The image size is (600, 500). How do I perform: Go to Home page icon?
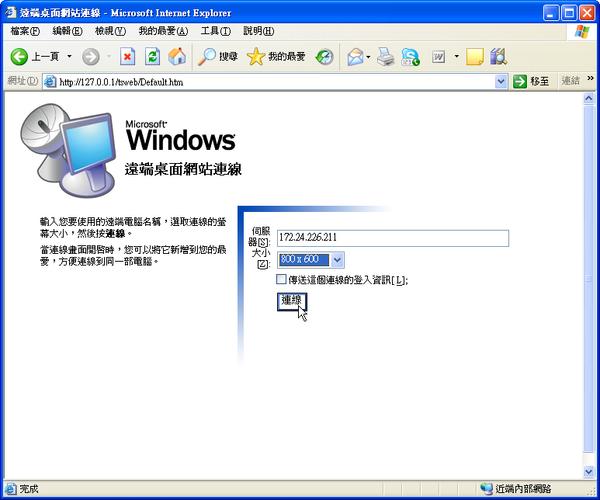click(x=177, y=57)
